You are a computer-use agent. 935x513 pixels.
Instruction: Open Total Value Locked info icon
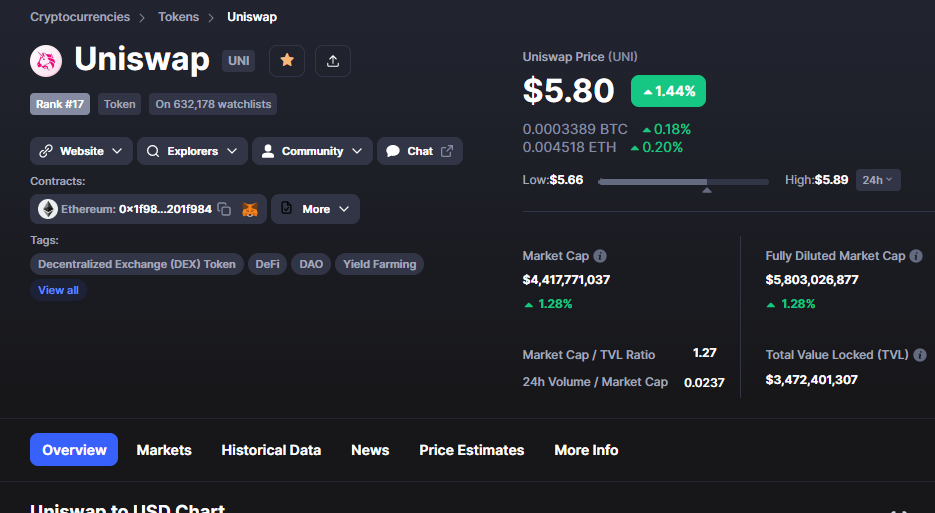pyautogui.click(x=920, y=355)
